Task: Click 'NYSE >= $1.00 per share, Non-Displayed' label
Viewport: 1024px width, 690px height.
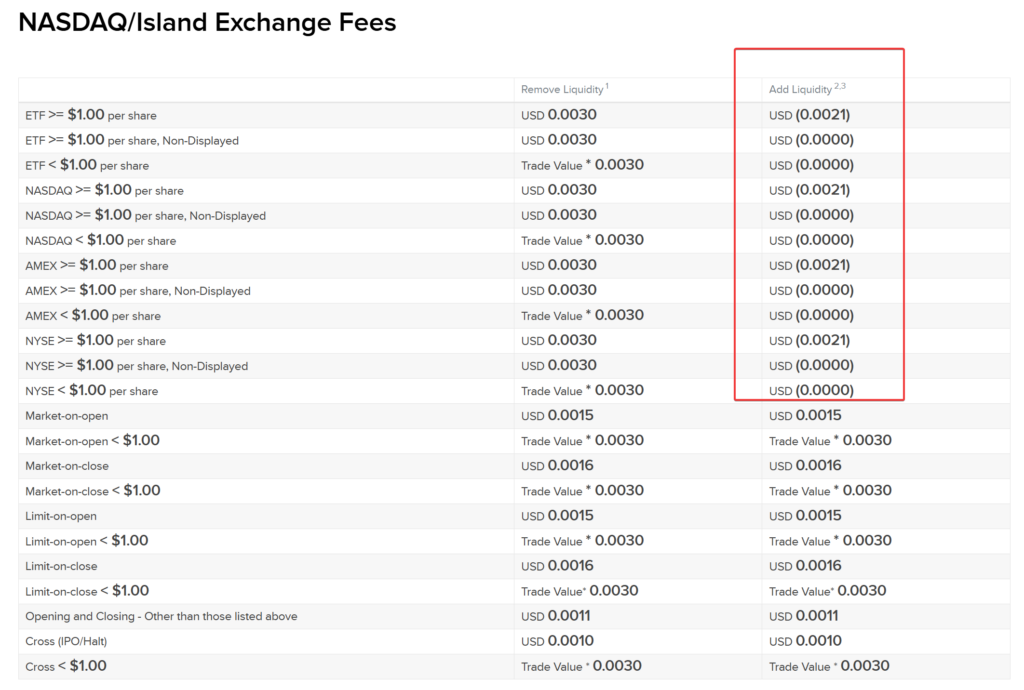Action: [x=136, y=366]
